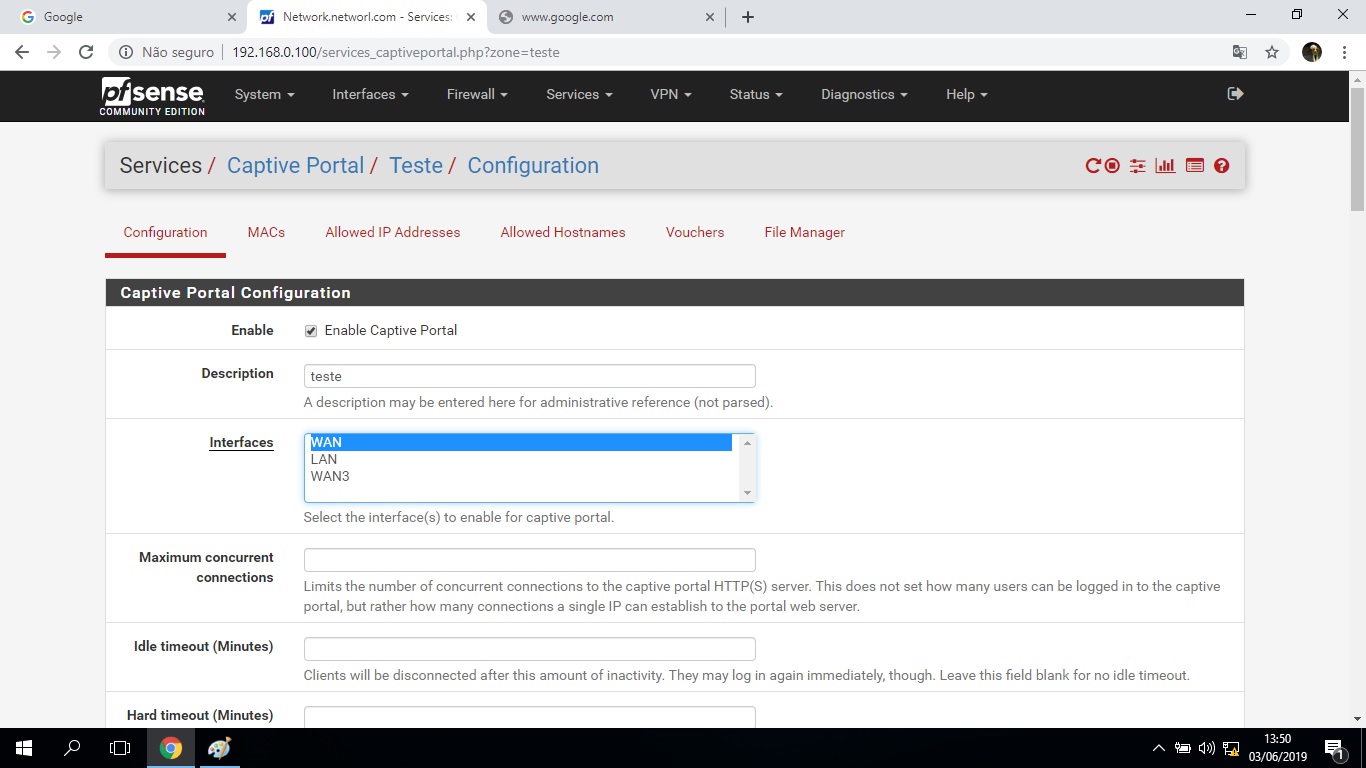The height and width of the screenshot is (768, 1366).
Task: Click the browser forward arrow
Action: pyautogui.click(x=54, y=52)
